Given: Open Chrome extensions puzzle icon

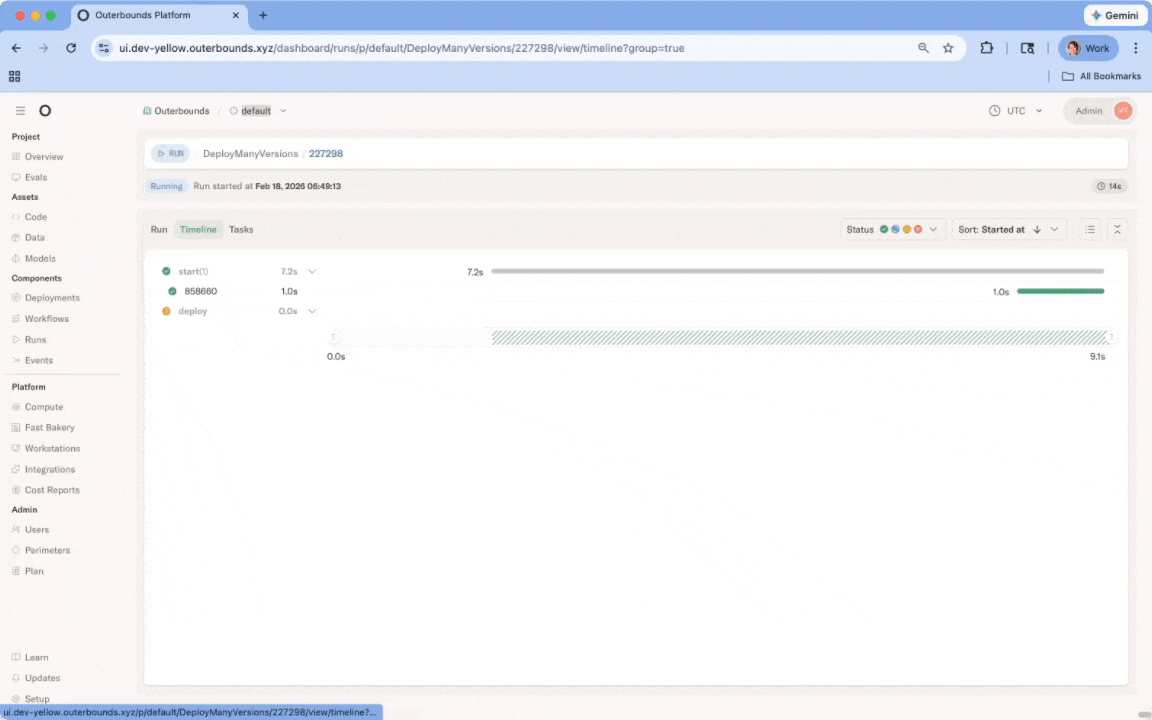Looking at the screenshot, I should 986,48.
